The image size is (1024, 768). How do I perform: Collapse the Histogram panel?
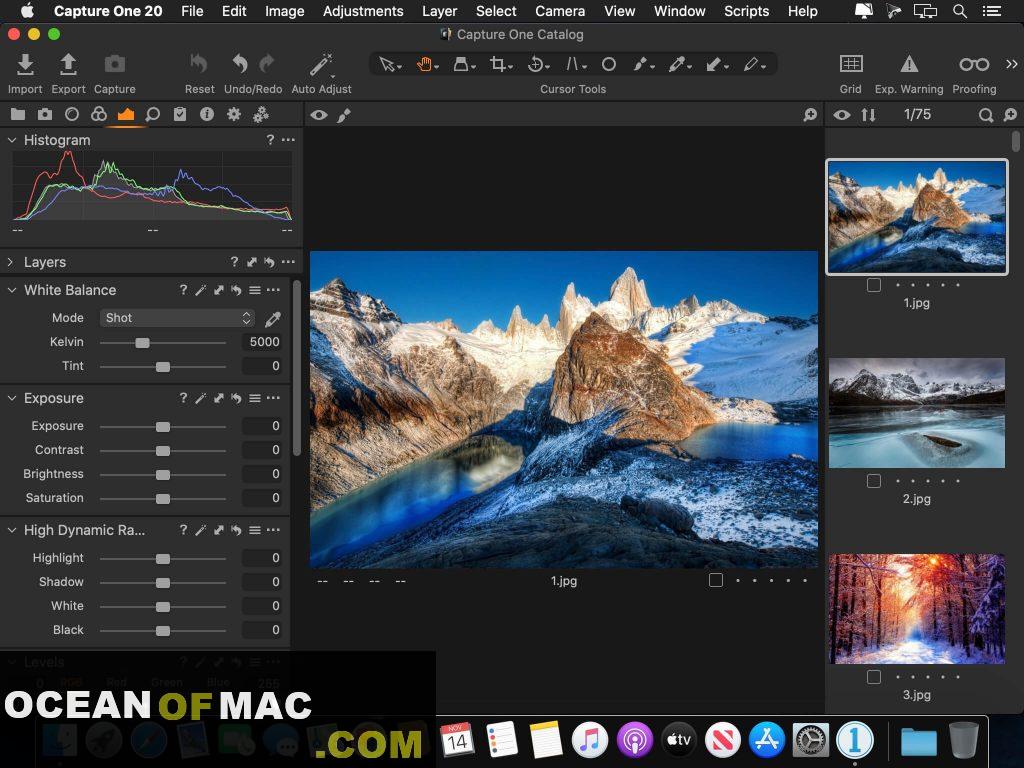[x=12, y=140]
